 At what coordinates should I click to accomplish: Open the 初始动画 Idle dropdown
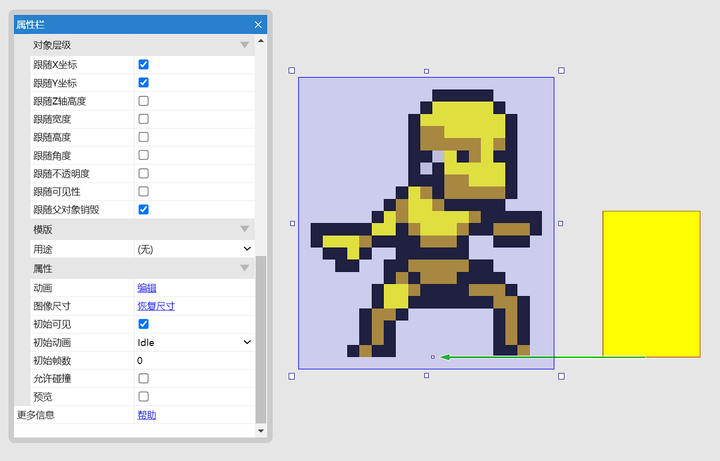click(x=195, y=343)
